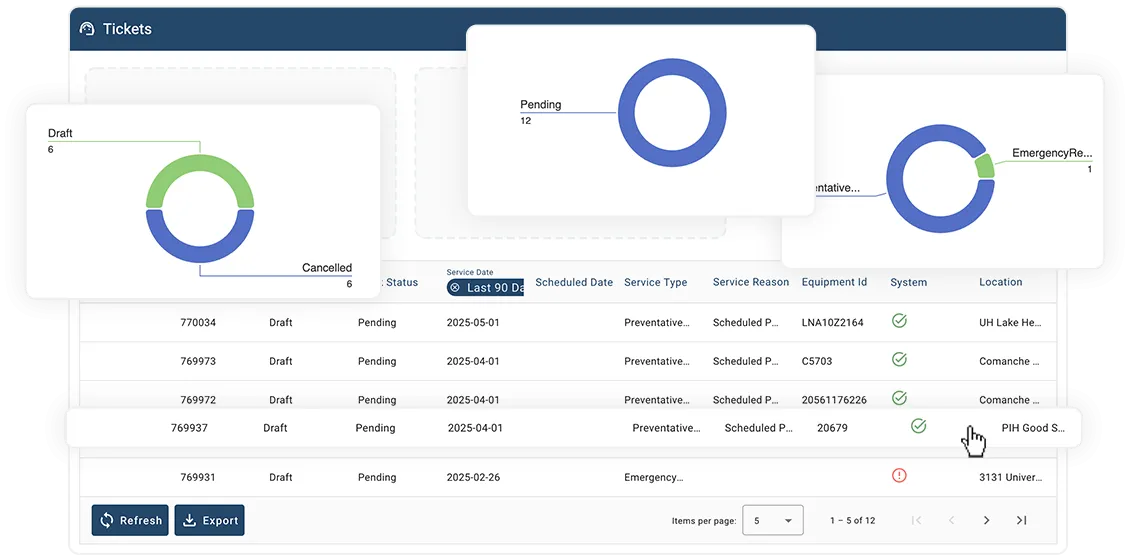Click green check icon for ticket 770034
The width and height of the screenshot is (1129, 555).
(899, 321)
